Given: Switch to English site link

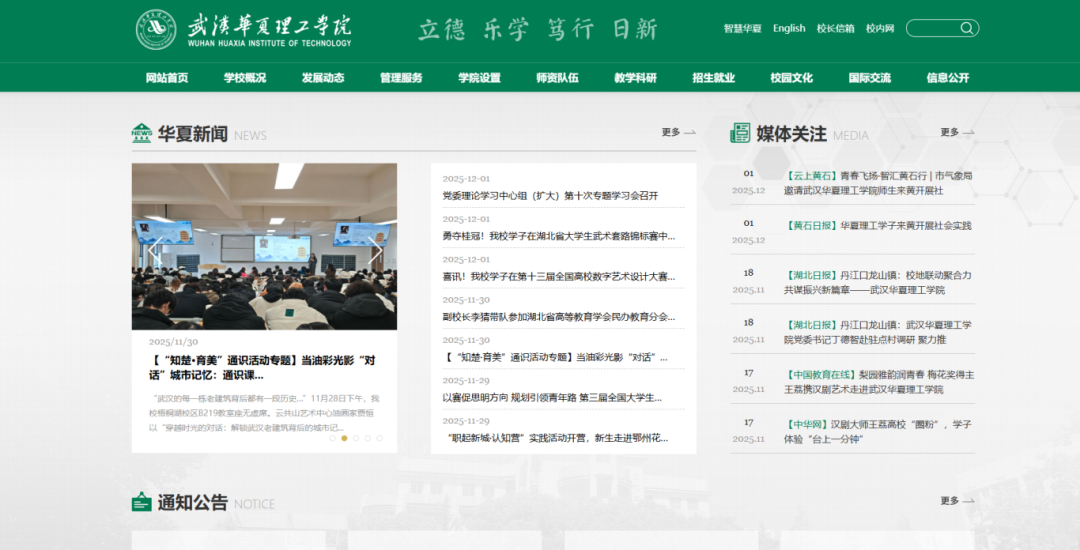Looking at the screenshot, I should click(x=789, y=28).
